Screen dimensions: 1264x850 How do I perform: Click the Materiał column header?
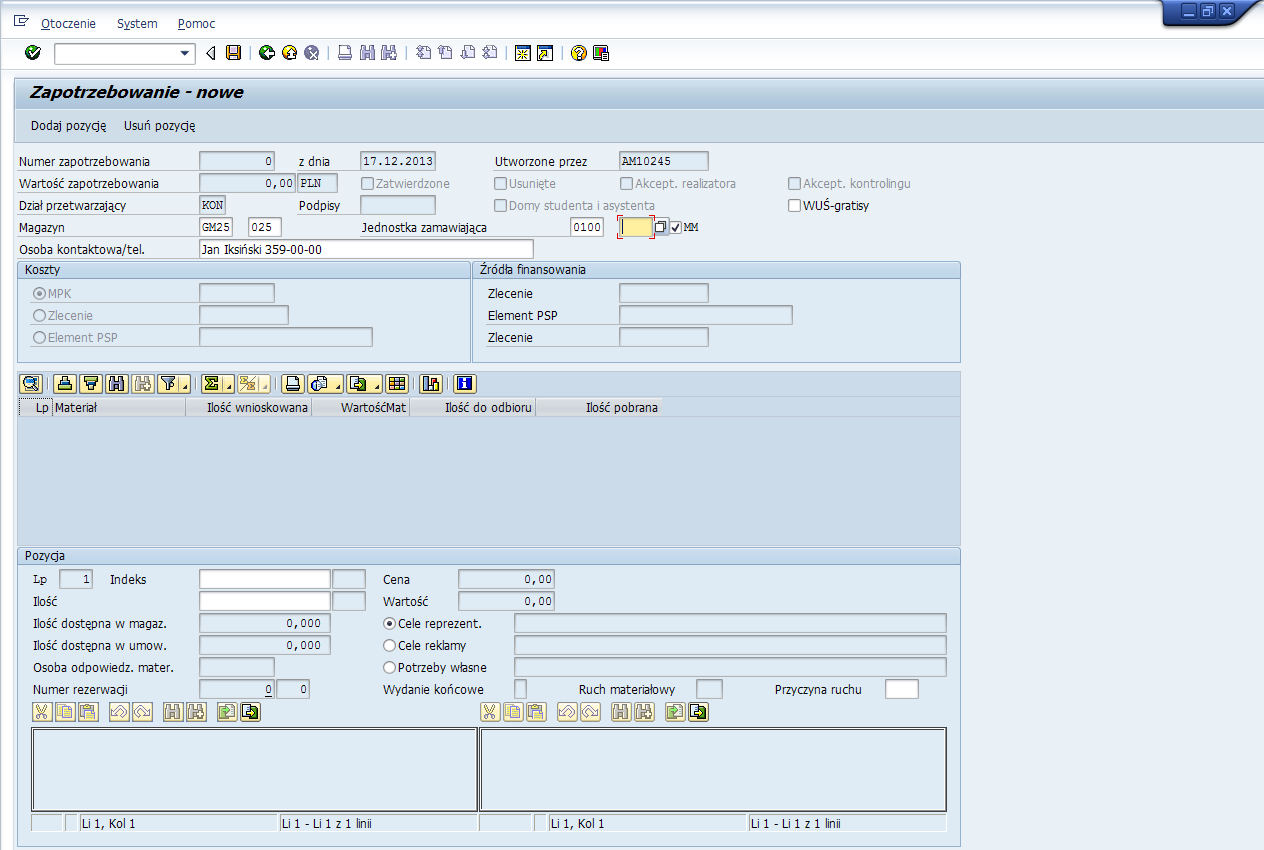pyautogui.click(x=119, y=408)
